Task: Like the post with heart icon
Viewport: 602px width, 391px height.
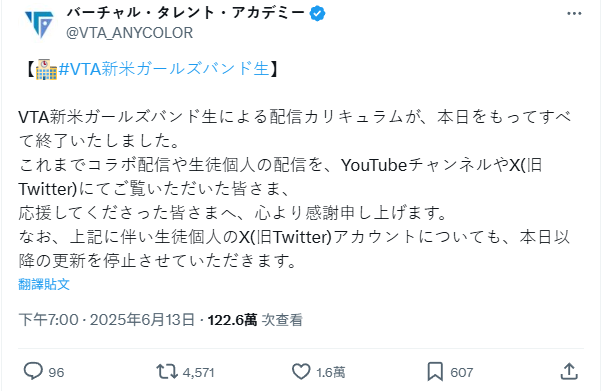Action: coord(301,372)
